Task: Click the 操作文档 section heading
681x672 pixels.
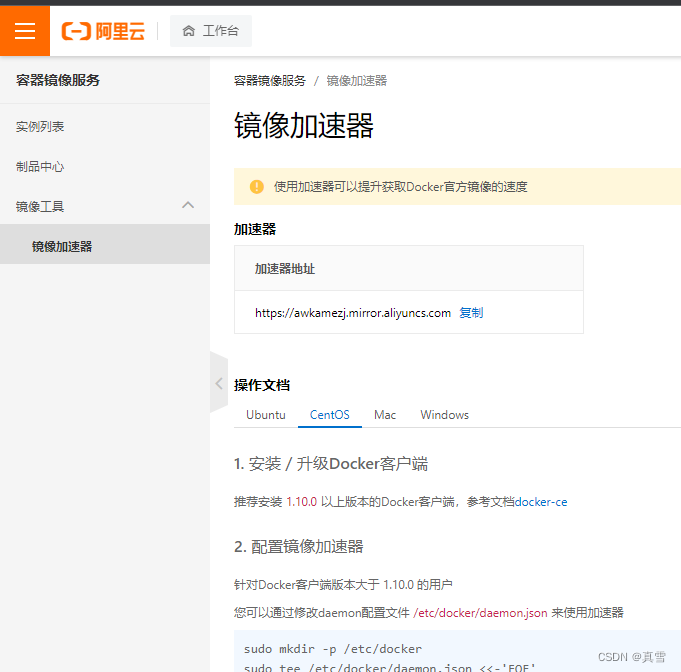Action: pos(262,385)
